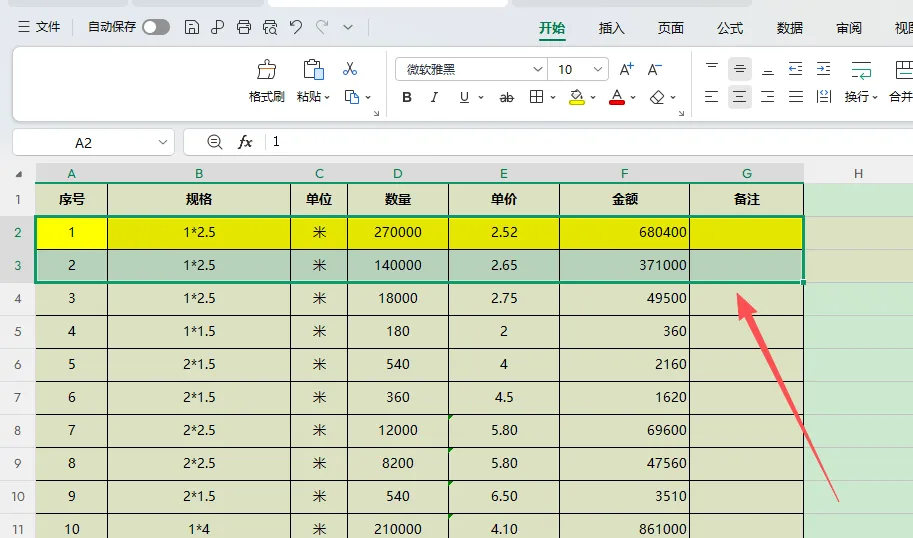Switch to the 页面 ribbon tab
Screen dimensions: 913x538
coord(671,28)
